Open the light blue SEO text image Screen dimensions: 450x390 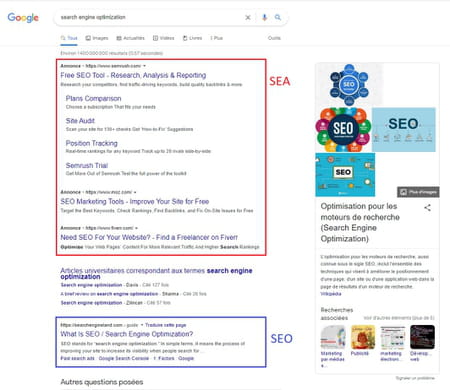(403, 130)
